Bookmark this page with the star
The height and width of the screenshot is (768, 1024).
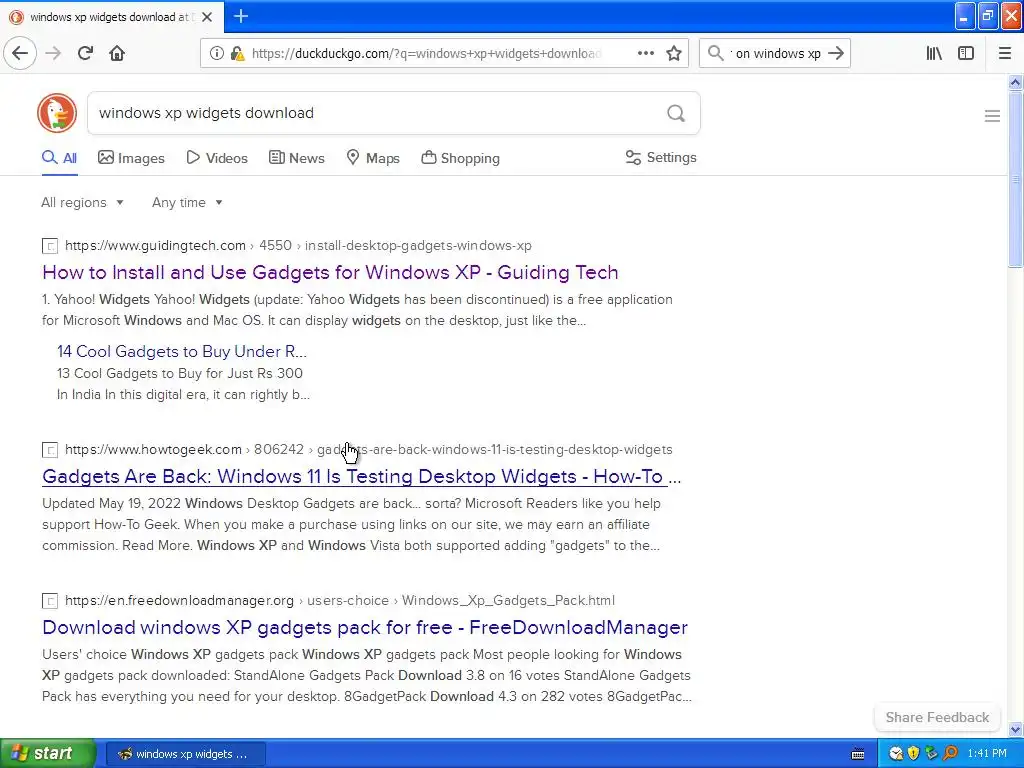[x=674, y=54]
